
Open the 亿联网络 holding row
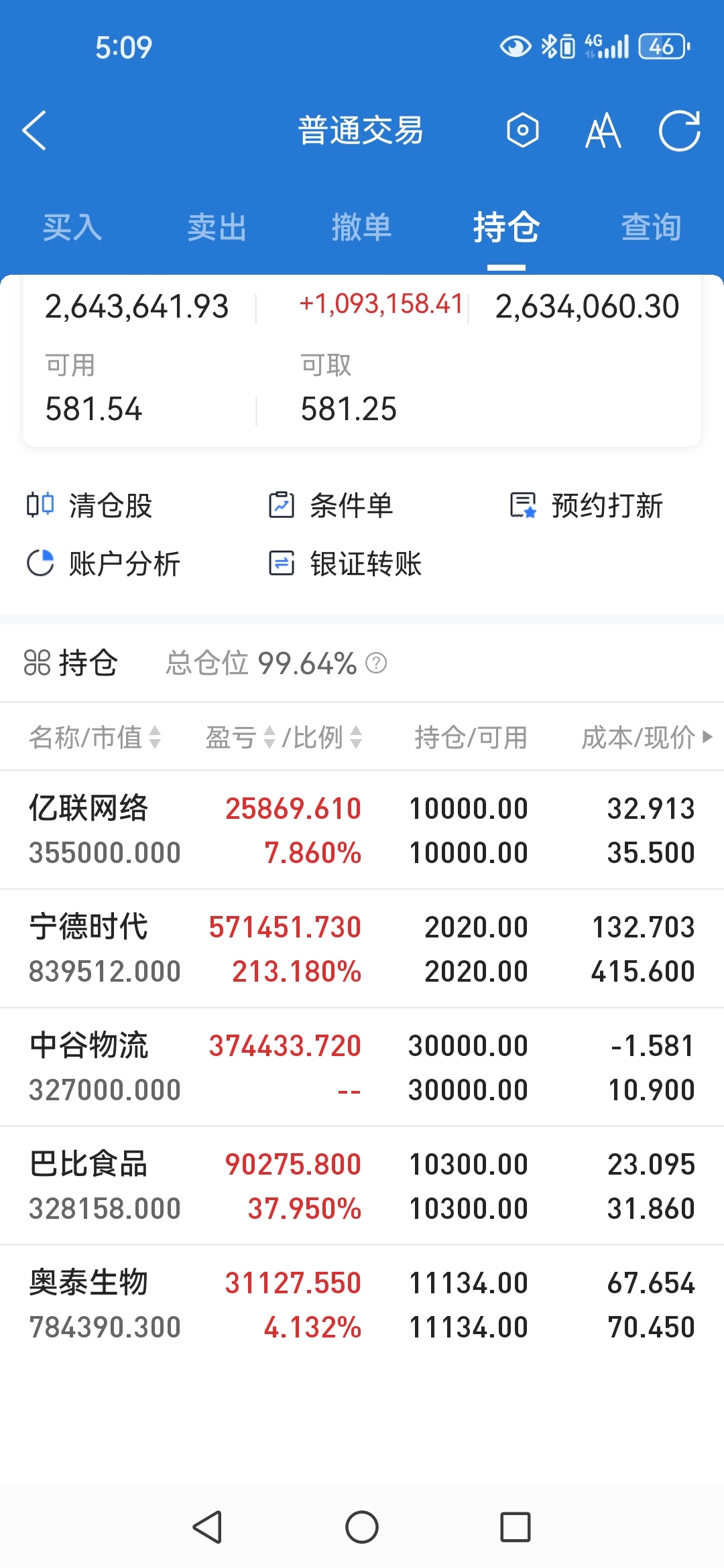click(362, 830)
